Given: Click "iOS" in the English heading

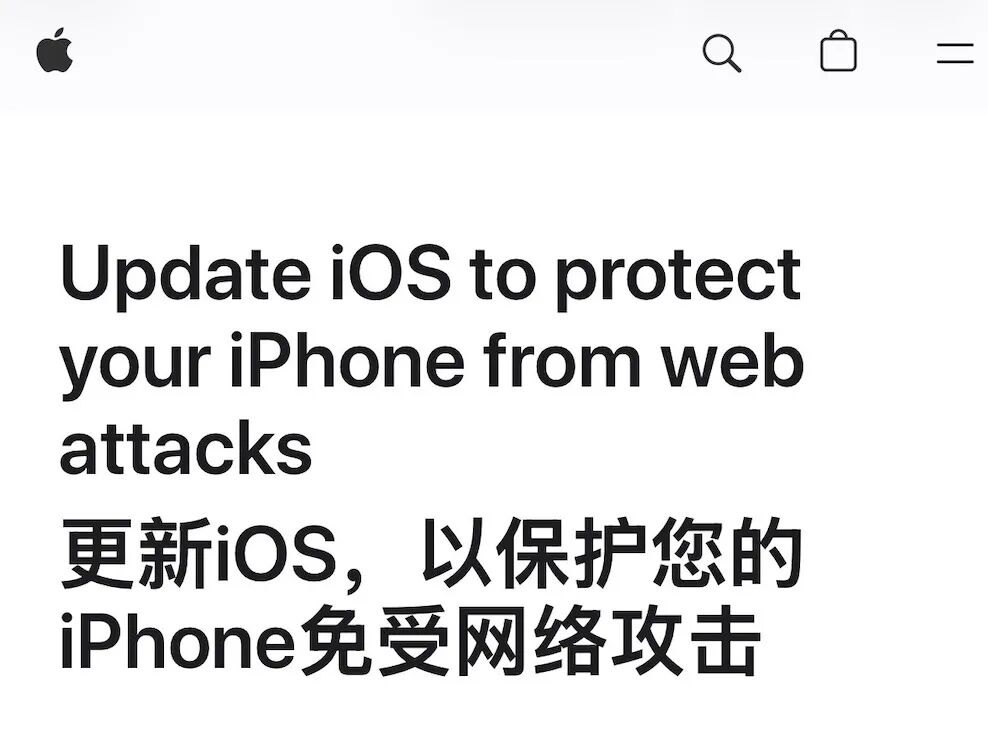Looking at the screenshot, I should point(391,272).
